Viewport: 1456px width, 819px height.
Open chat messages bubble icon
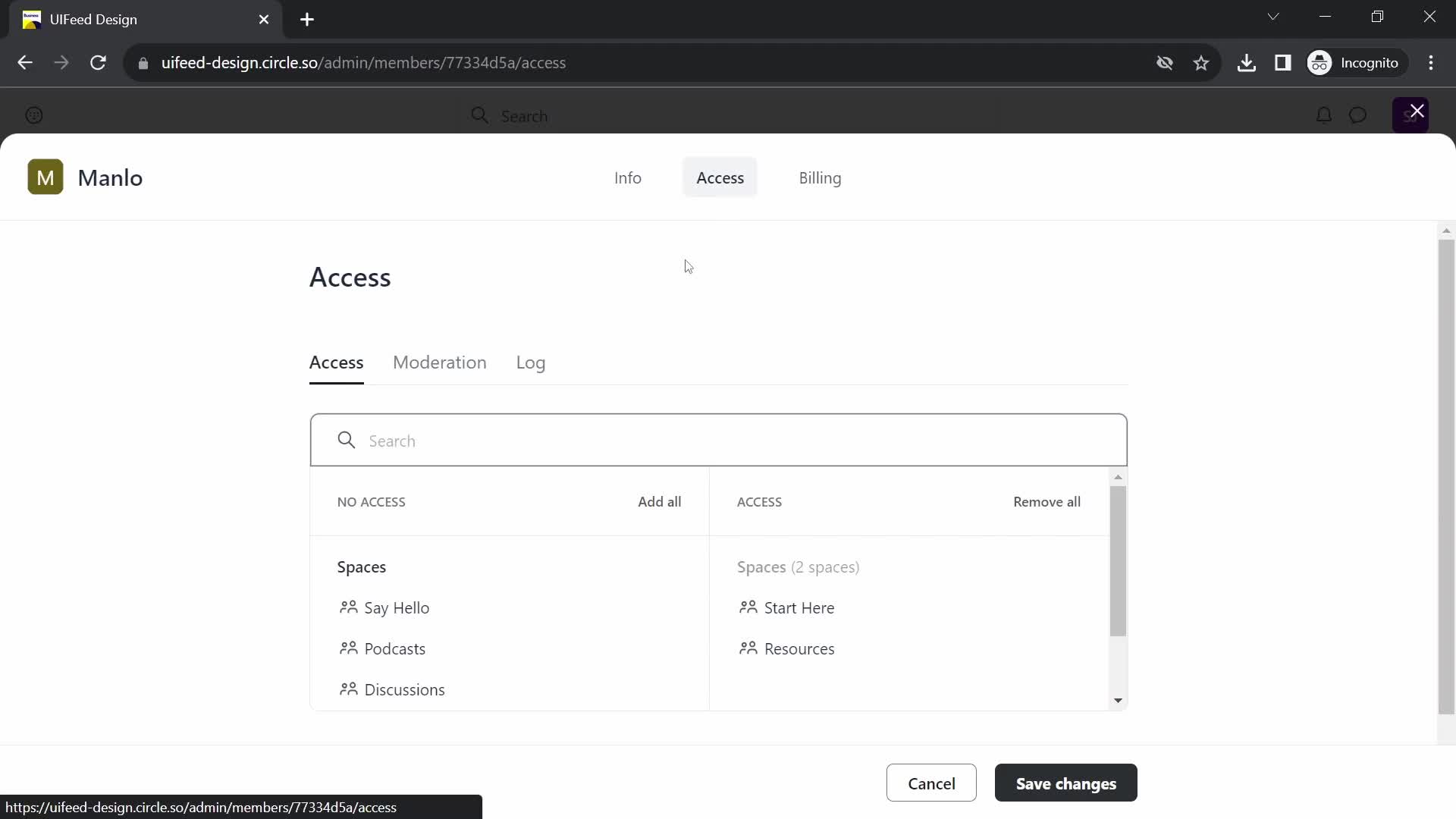(x=1358, y=115)
